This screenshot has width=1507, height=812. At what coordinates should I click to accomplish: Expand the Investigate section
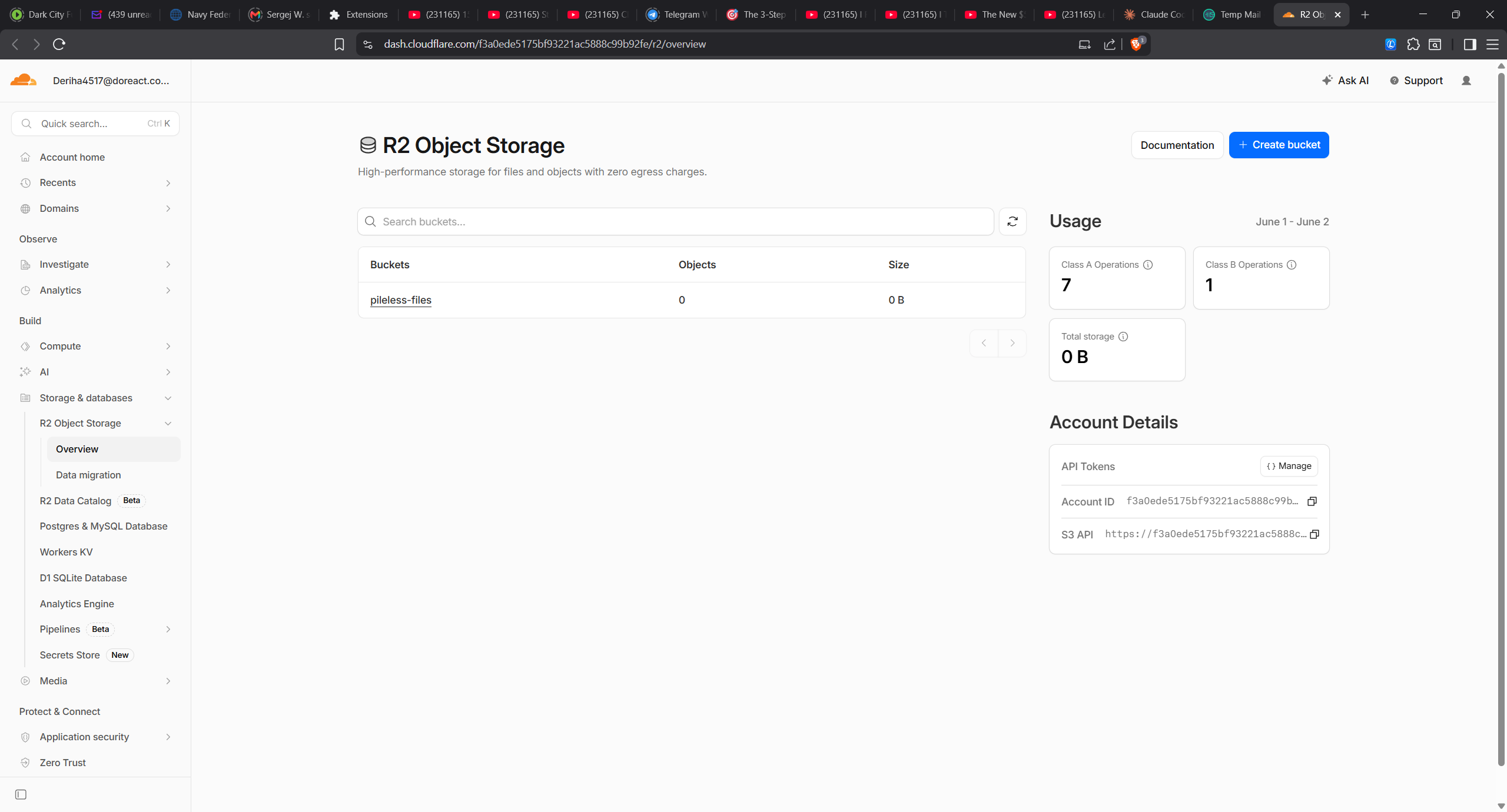tap(95, 265)
